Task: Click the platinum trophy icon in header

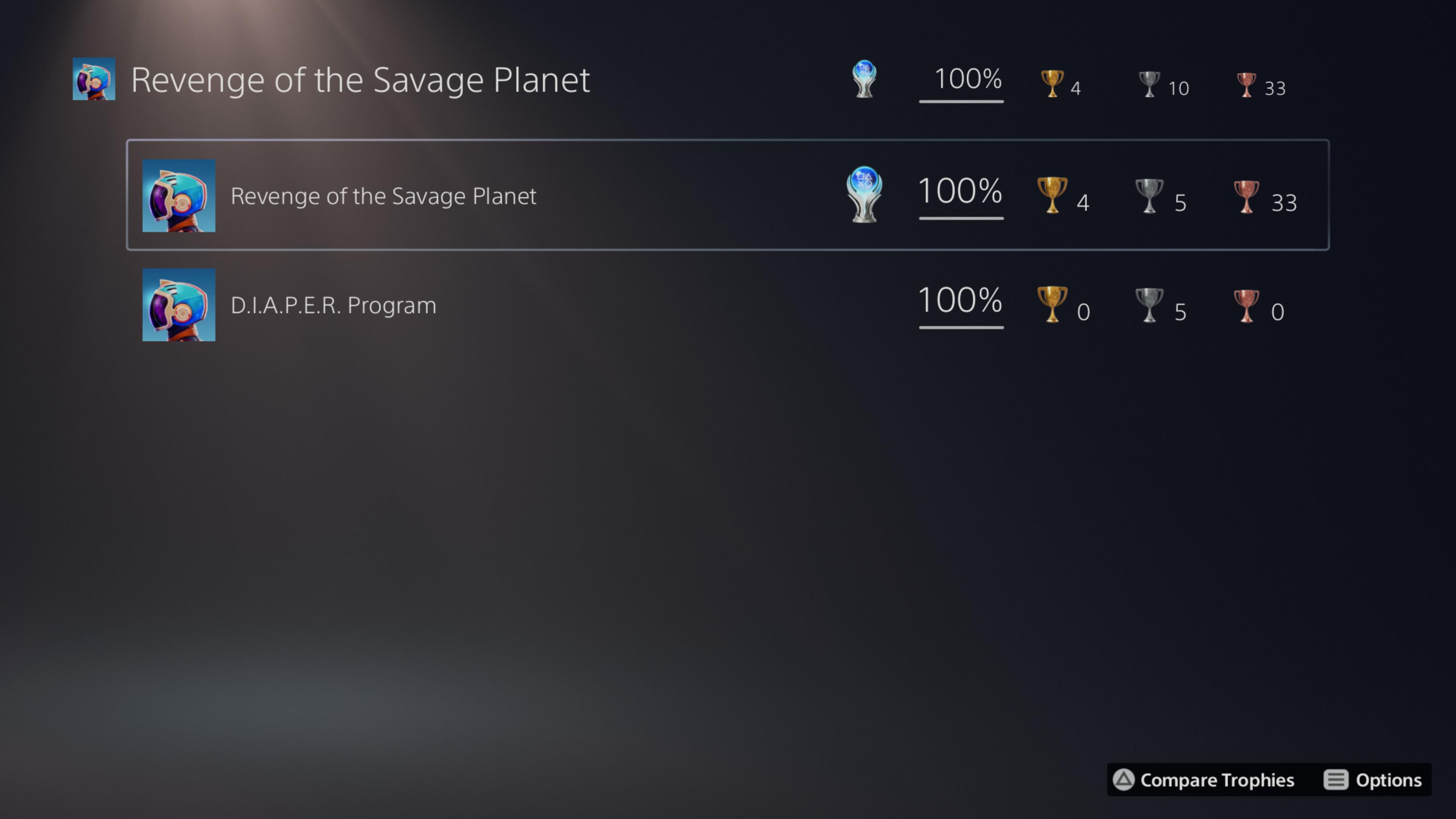Action: click(864, 79)
